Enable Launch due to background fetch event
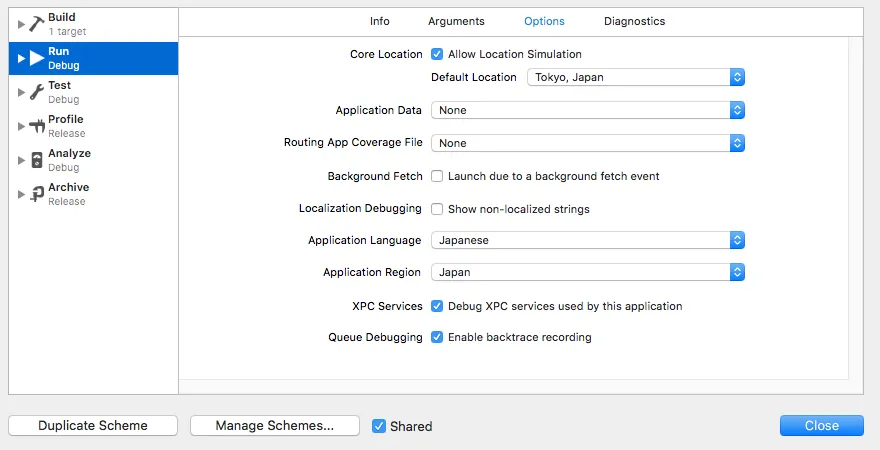 437,176
